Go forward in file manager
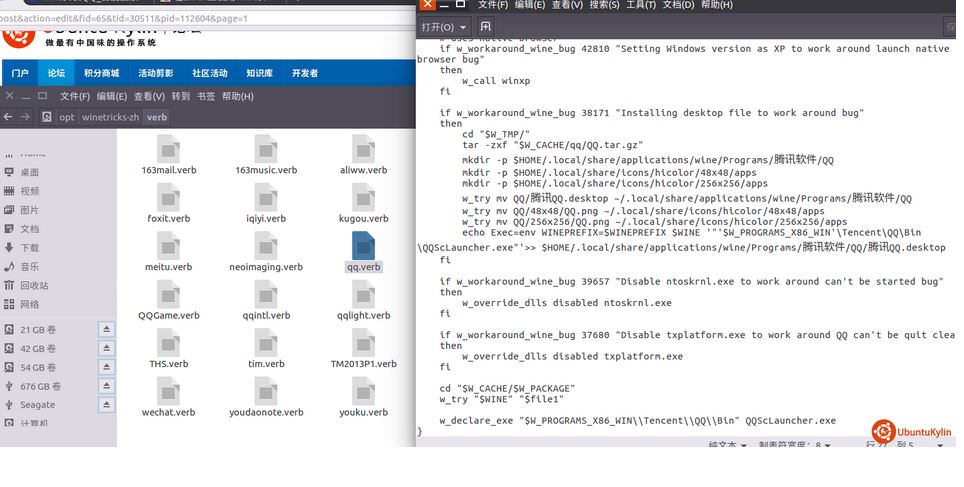964x487 pixels. 25,117
